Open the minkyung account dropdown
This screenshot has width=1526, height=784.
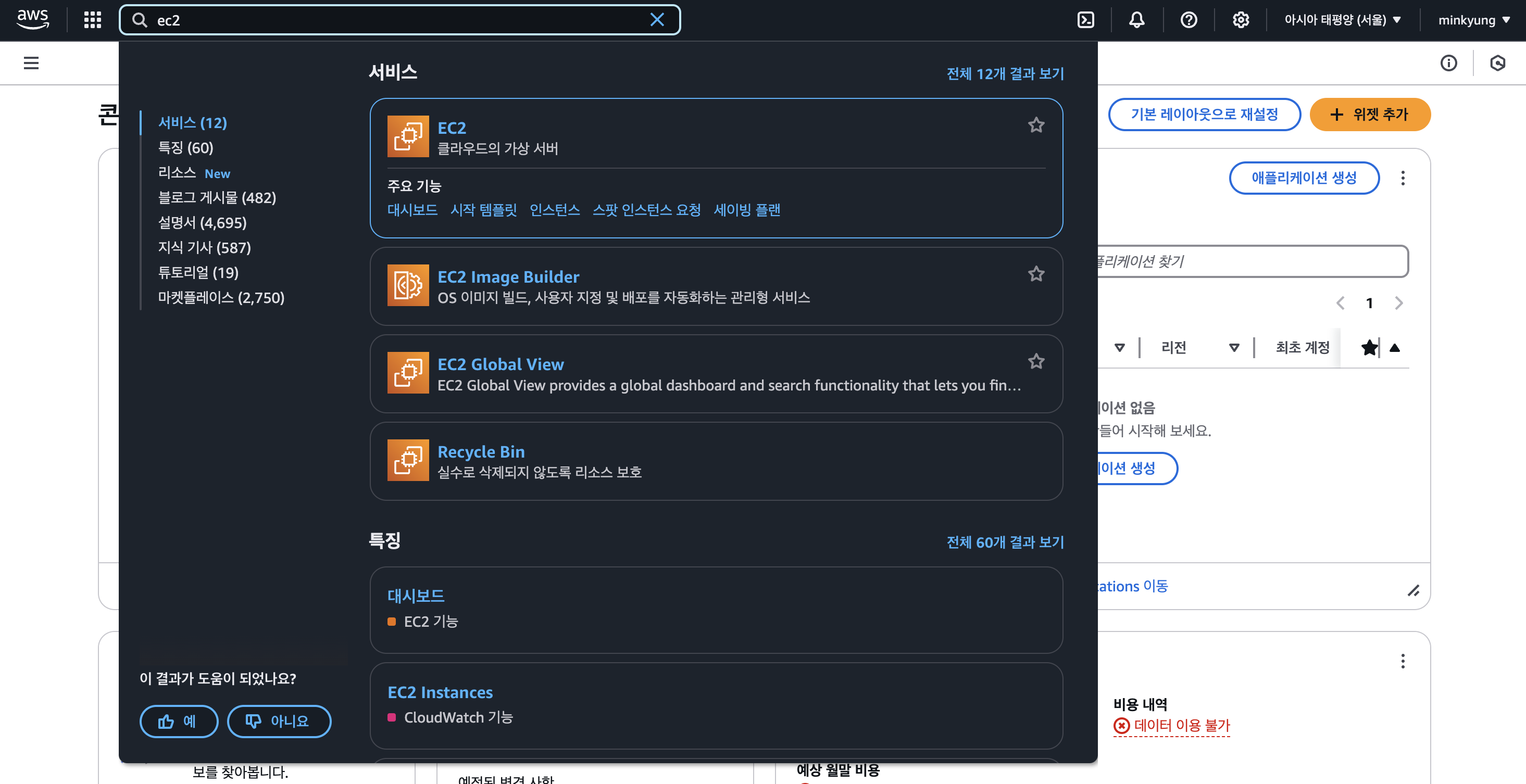tap(1473, 20)
